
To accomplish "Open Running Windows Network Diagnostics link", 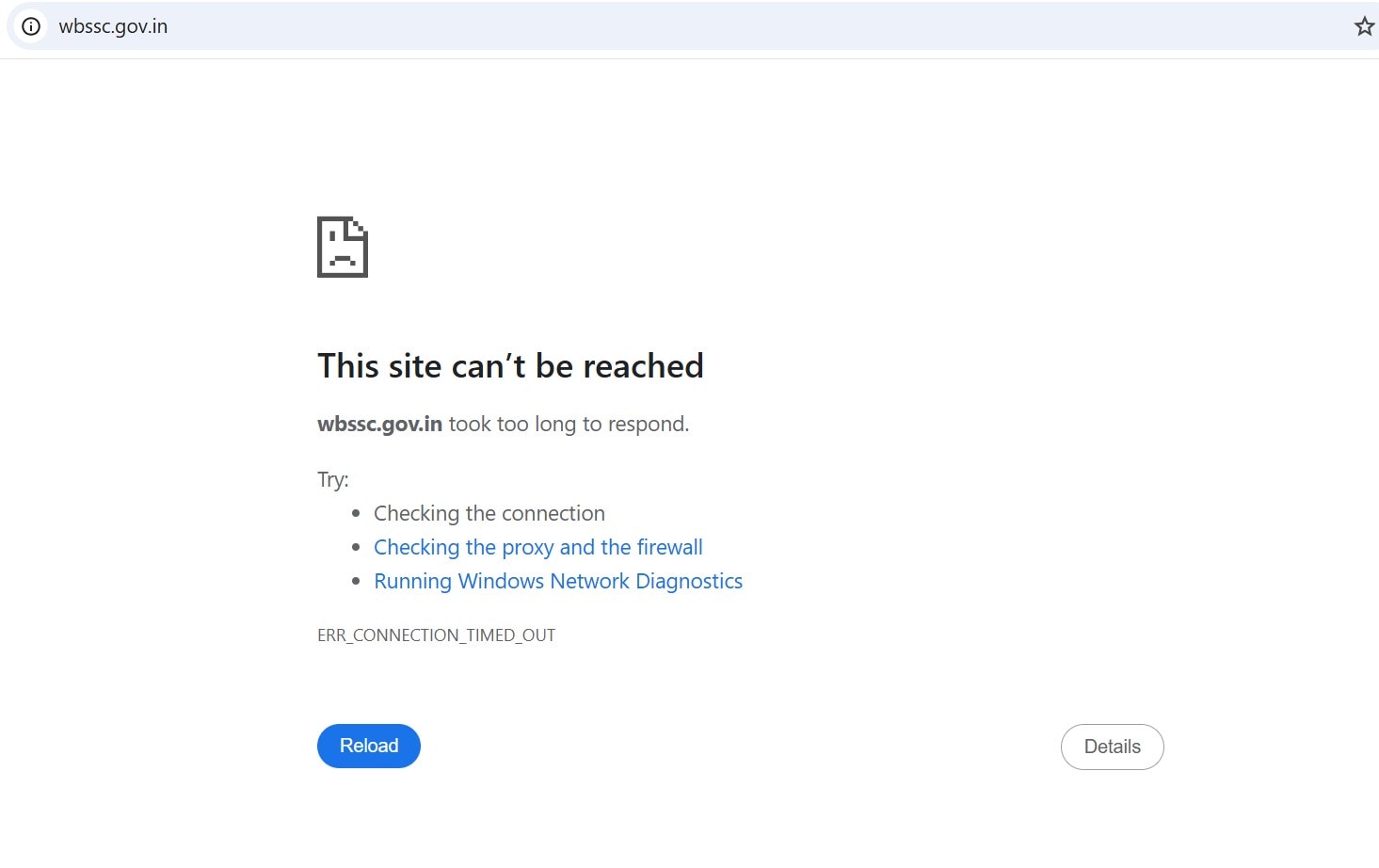I will pyautogui.click(x=558, y=581).
